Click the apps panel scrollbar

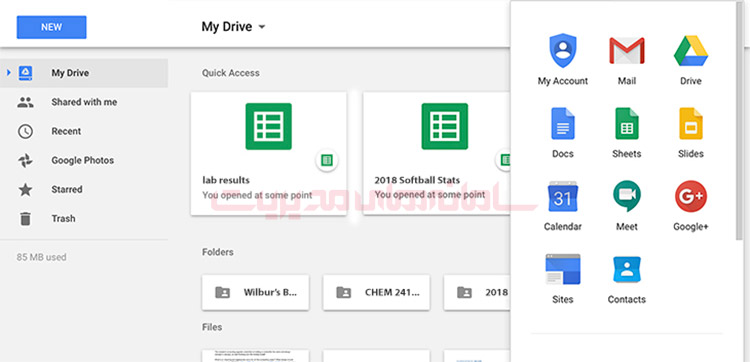[x=740, y=120]
